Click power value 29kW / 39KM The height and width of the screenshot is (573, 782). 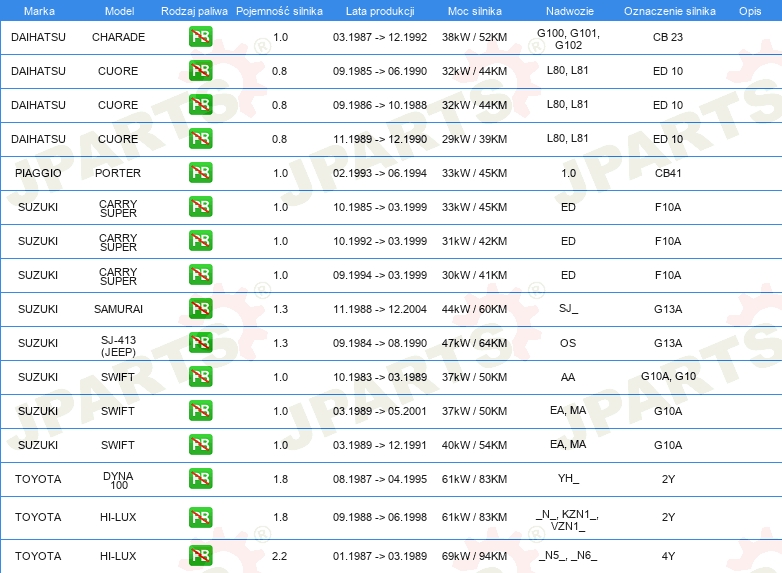click(x=474, y=139)
